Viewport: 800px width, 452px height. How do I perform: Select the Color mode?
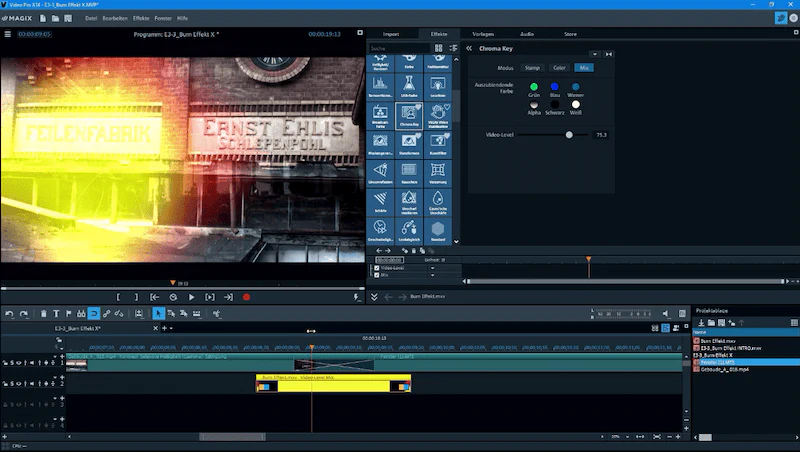(x=559, y=68)
